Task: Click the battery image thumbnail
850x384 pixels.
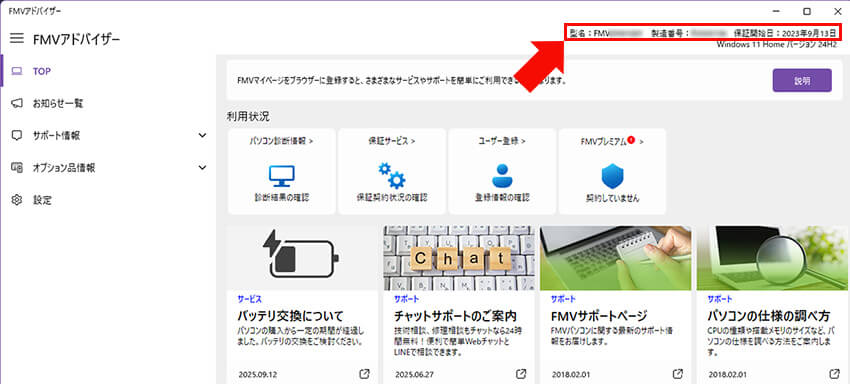Action: pyautogui.click(x=302, y=258)
